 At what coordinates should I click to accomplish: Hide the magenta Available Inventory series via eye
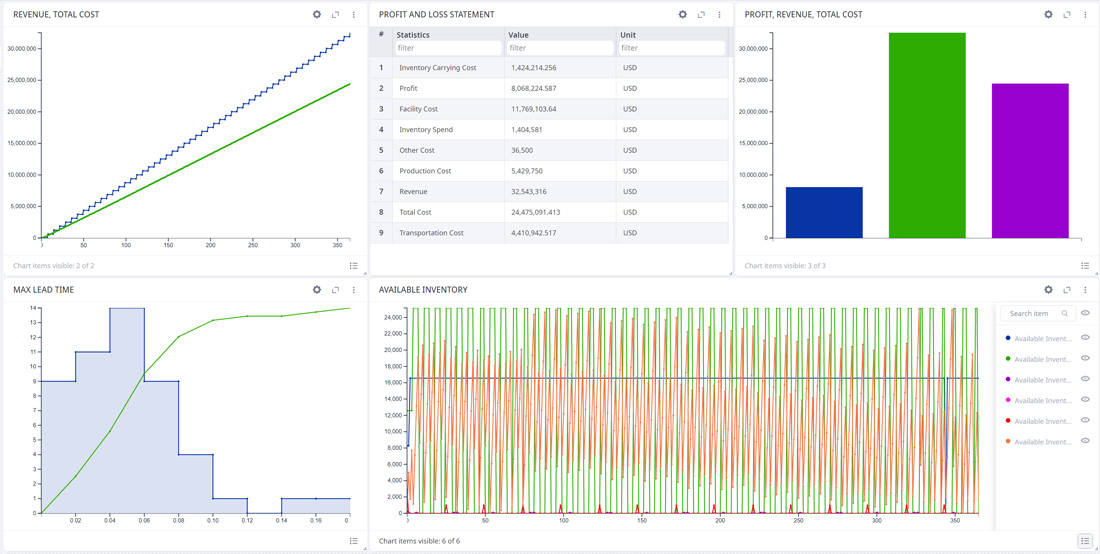point(1086,400)
